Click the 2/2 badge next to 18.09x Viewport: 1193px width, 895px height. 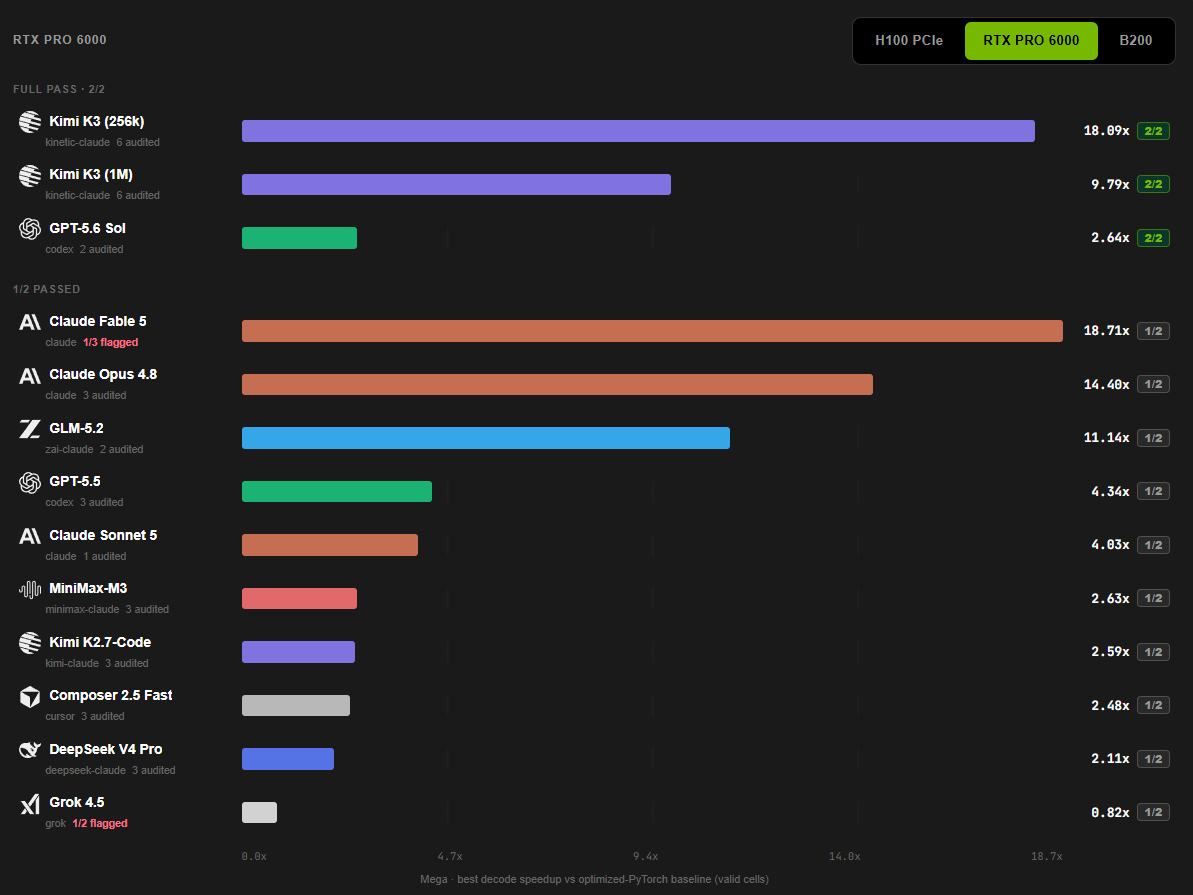point(1153,131)
